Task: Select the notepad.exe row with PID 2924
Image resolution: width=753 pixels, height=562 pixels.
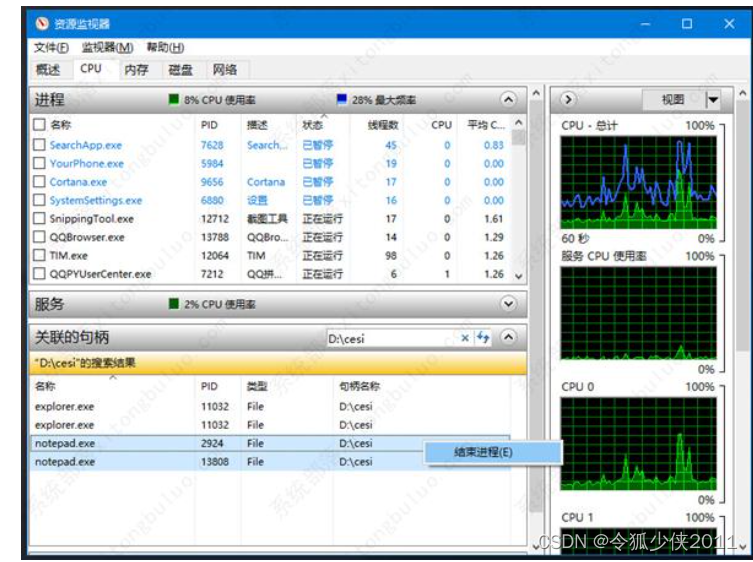Action: pos(269,443)
